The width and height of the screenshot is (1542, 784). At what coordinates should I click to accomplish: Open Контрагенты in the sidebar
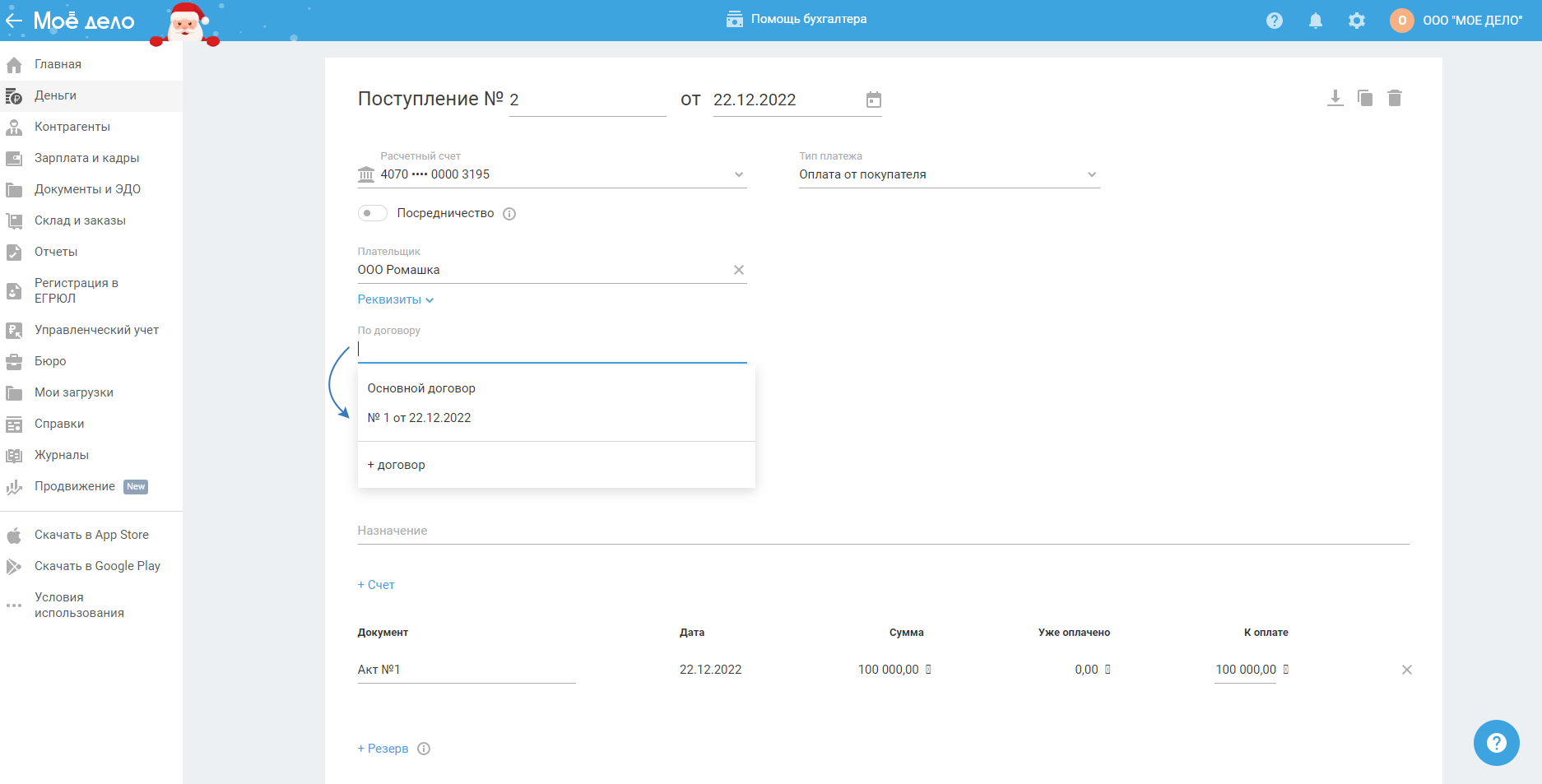pos(72,127)
